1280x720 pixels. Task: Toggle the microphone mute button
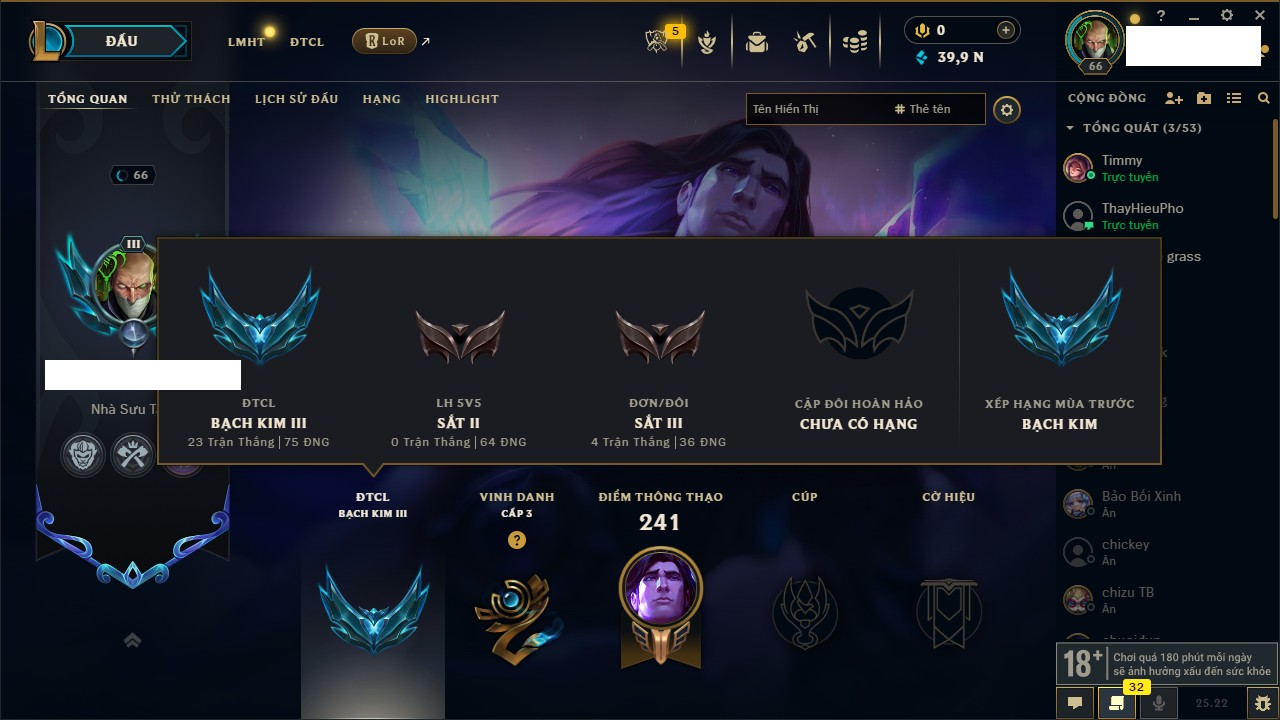(1159, 703)
